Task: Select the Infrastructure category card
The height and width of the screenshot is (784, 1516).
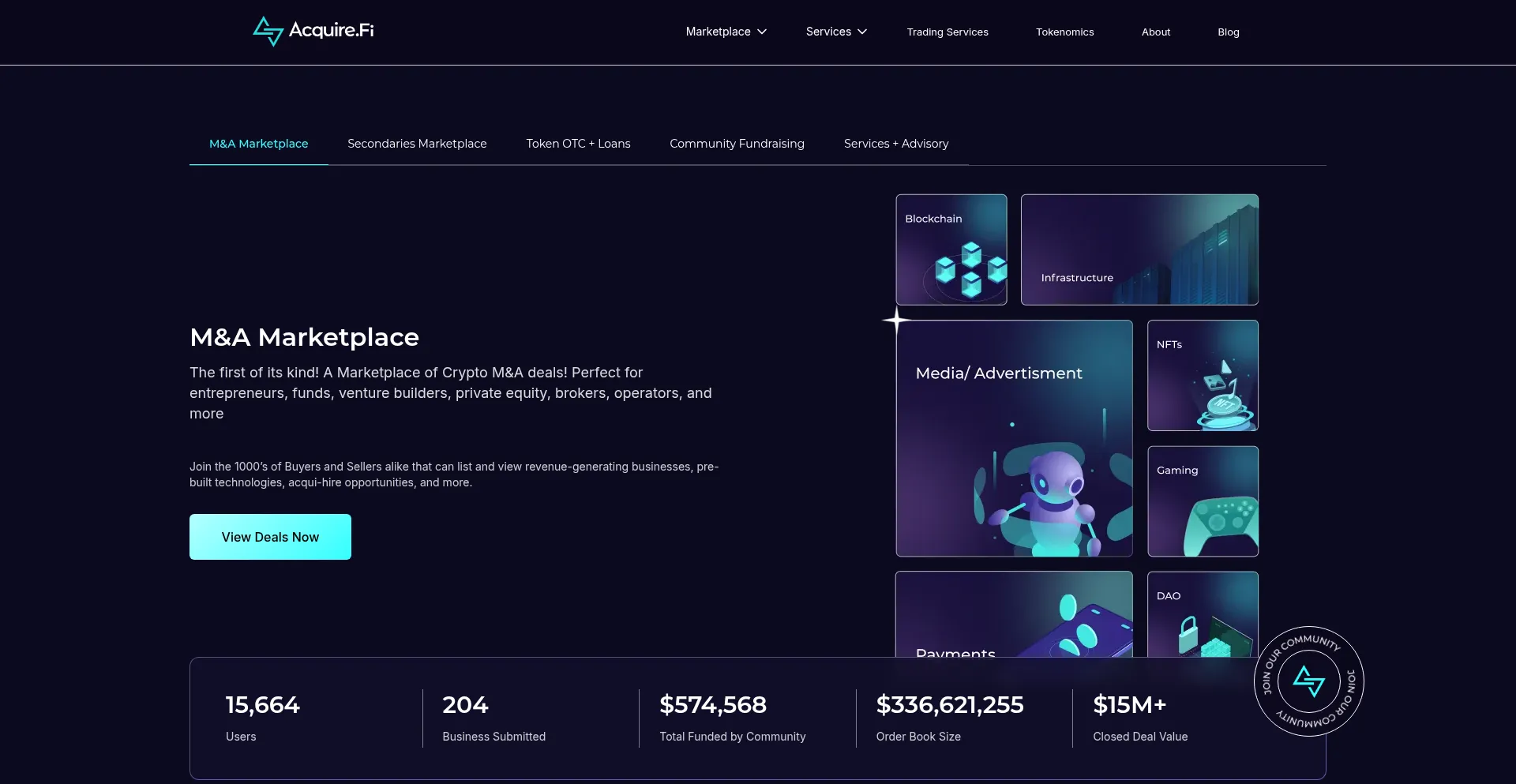Action: click(x=1139, y=249)
